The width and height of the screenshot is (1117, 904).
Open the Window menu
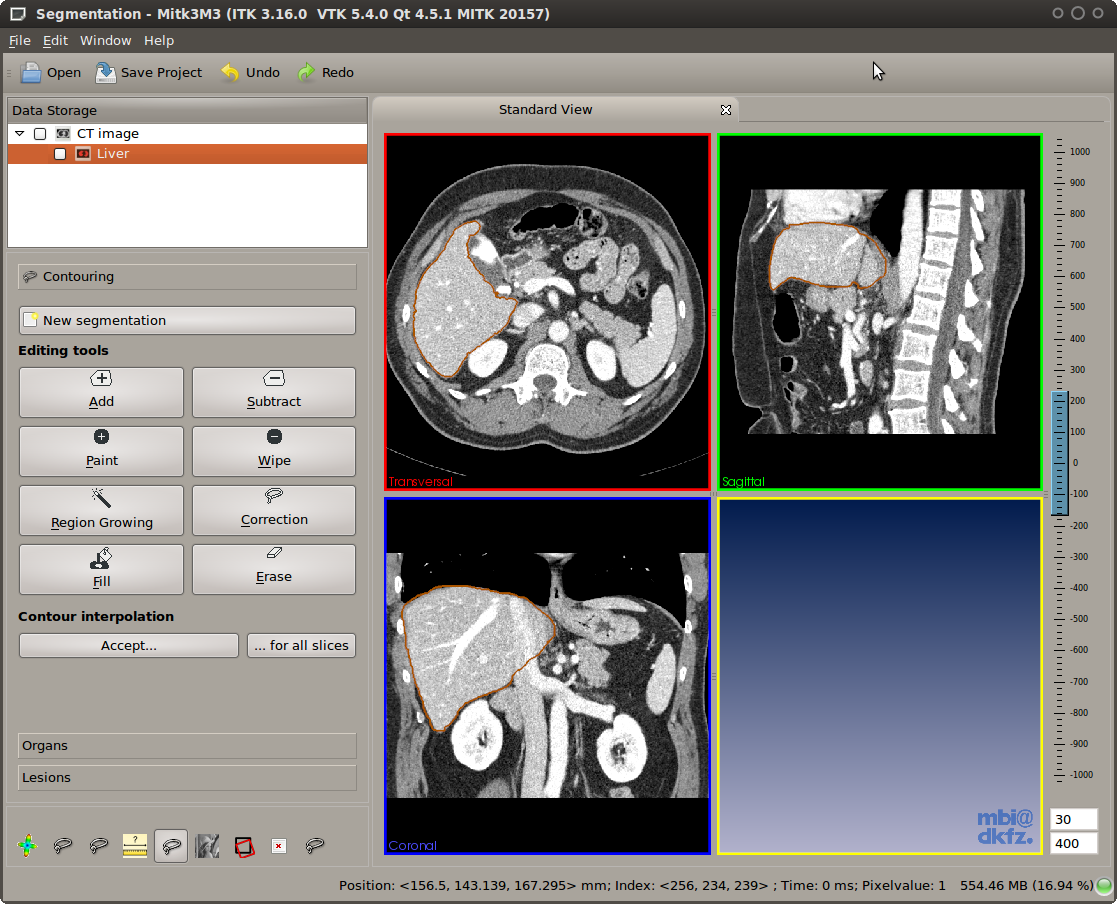tap(105, 41)
